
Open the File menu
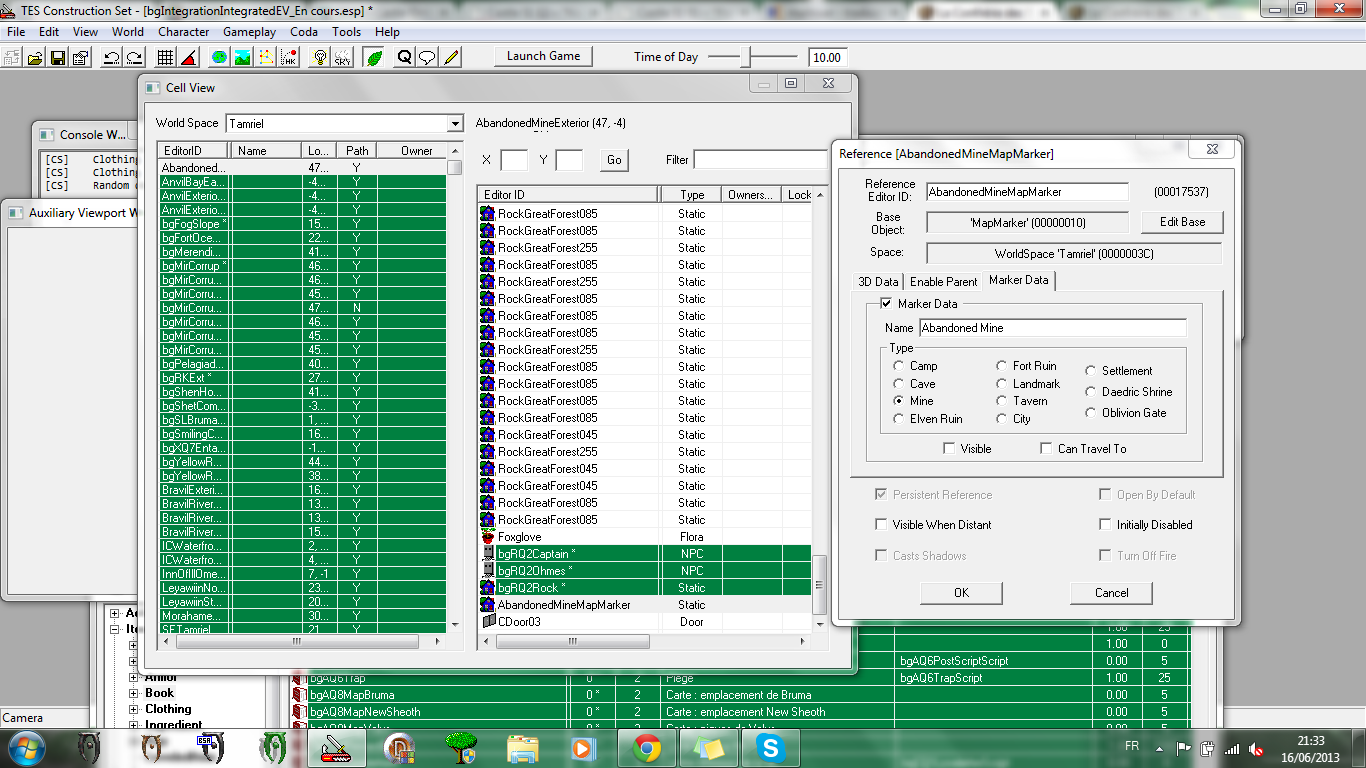tap(16, 32)
